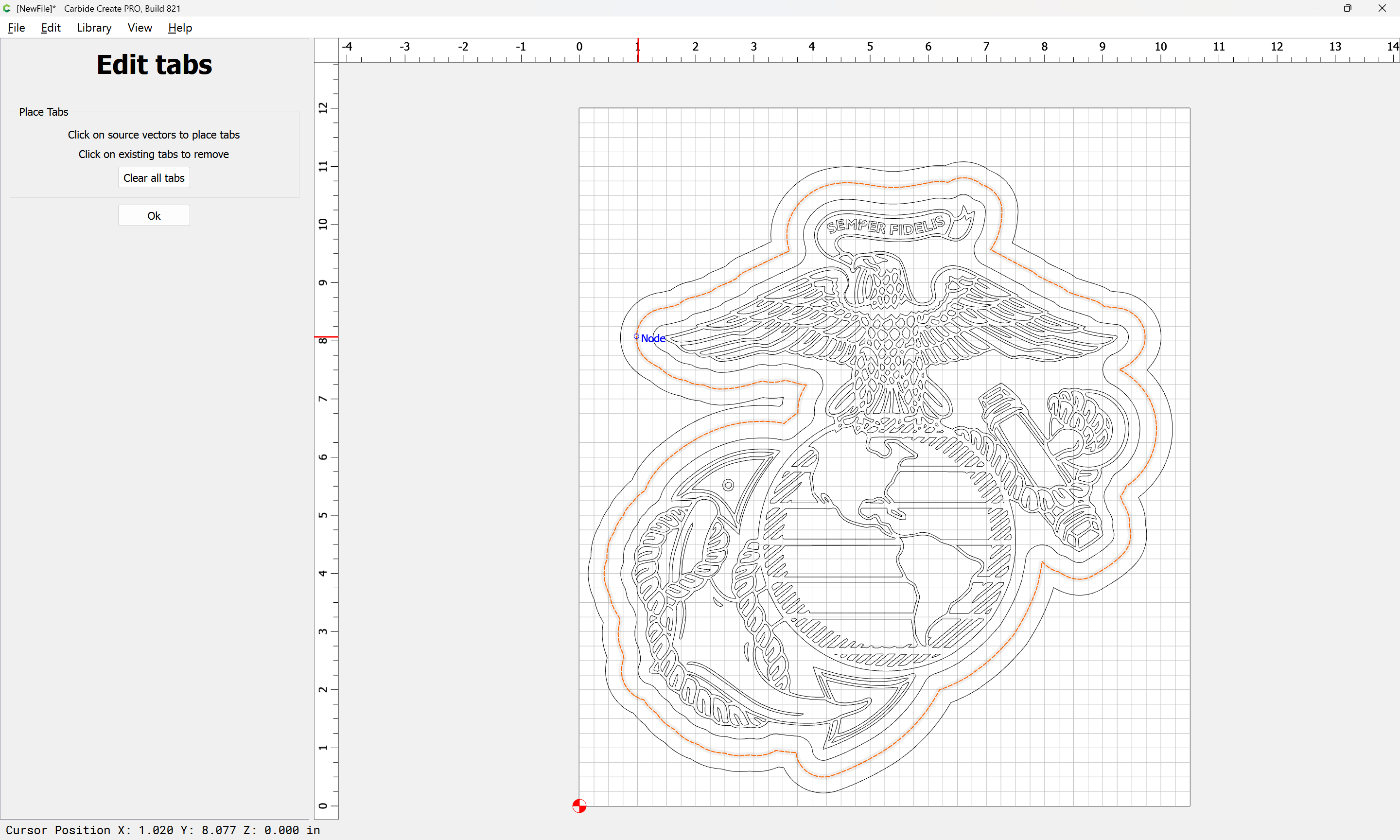The image size is (1400, 840).
Task: Open the Help menu
Action: [x=180, y=28]
